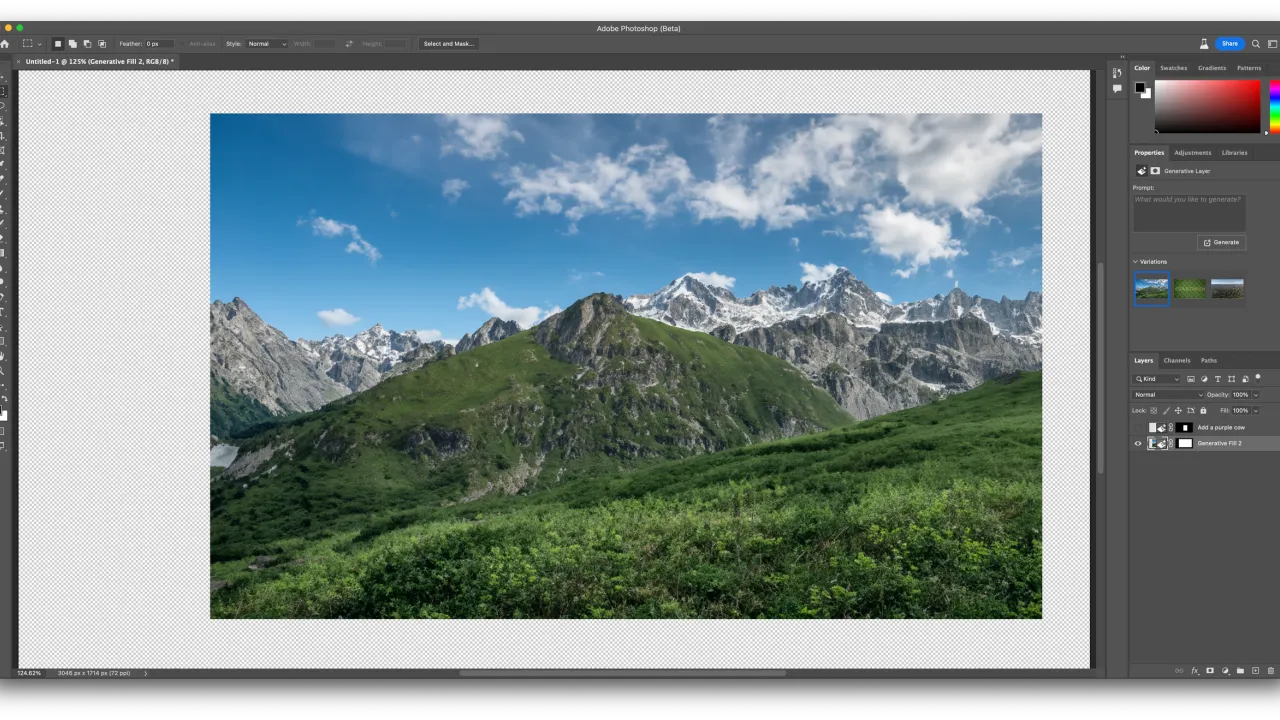Pick a color in the red color field
The height and width of the screenshot is (720, 1280).
(1207, 106)
